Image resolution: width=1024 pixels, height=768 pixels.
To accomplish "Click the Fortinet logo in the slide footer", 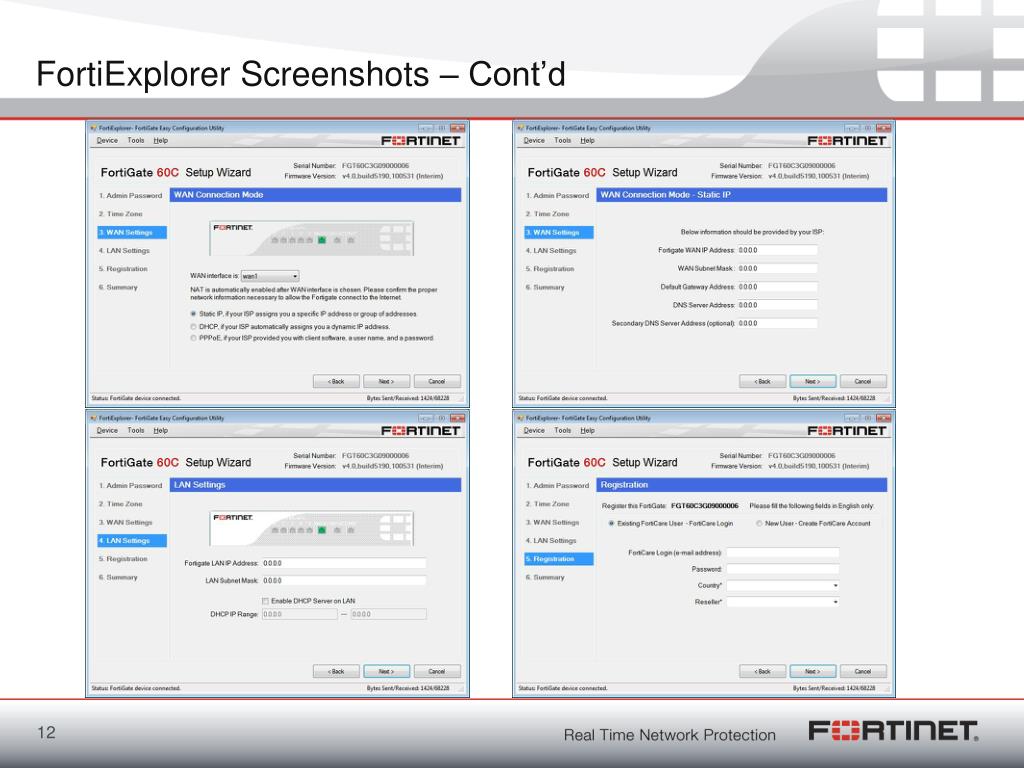I will pyautogui.click(x=893, y=731).
